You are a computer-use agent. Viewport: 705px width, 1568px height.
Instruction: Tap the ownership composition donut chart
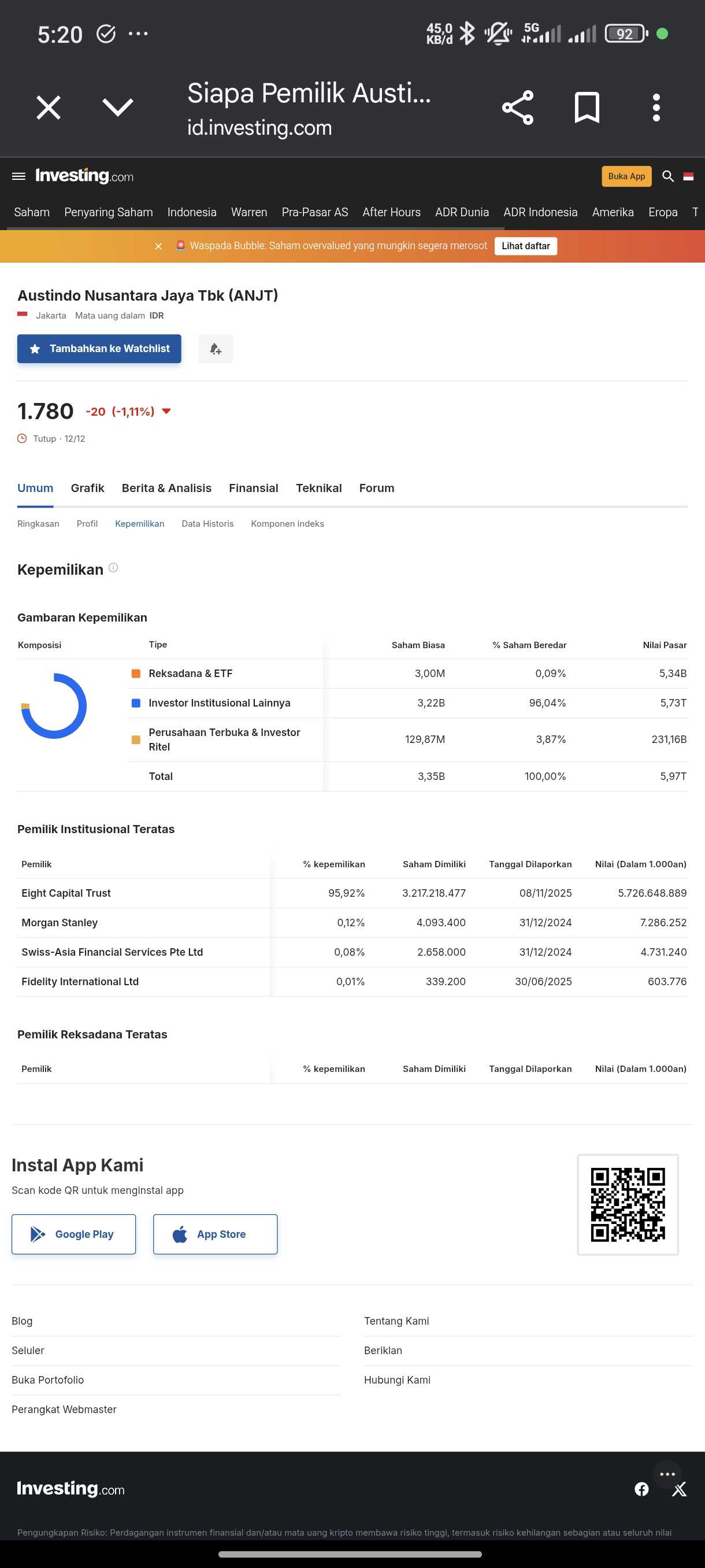pyautogui.click(x=54, y=706)
